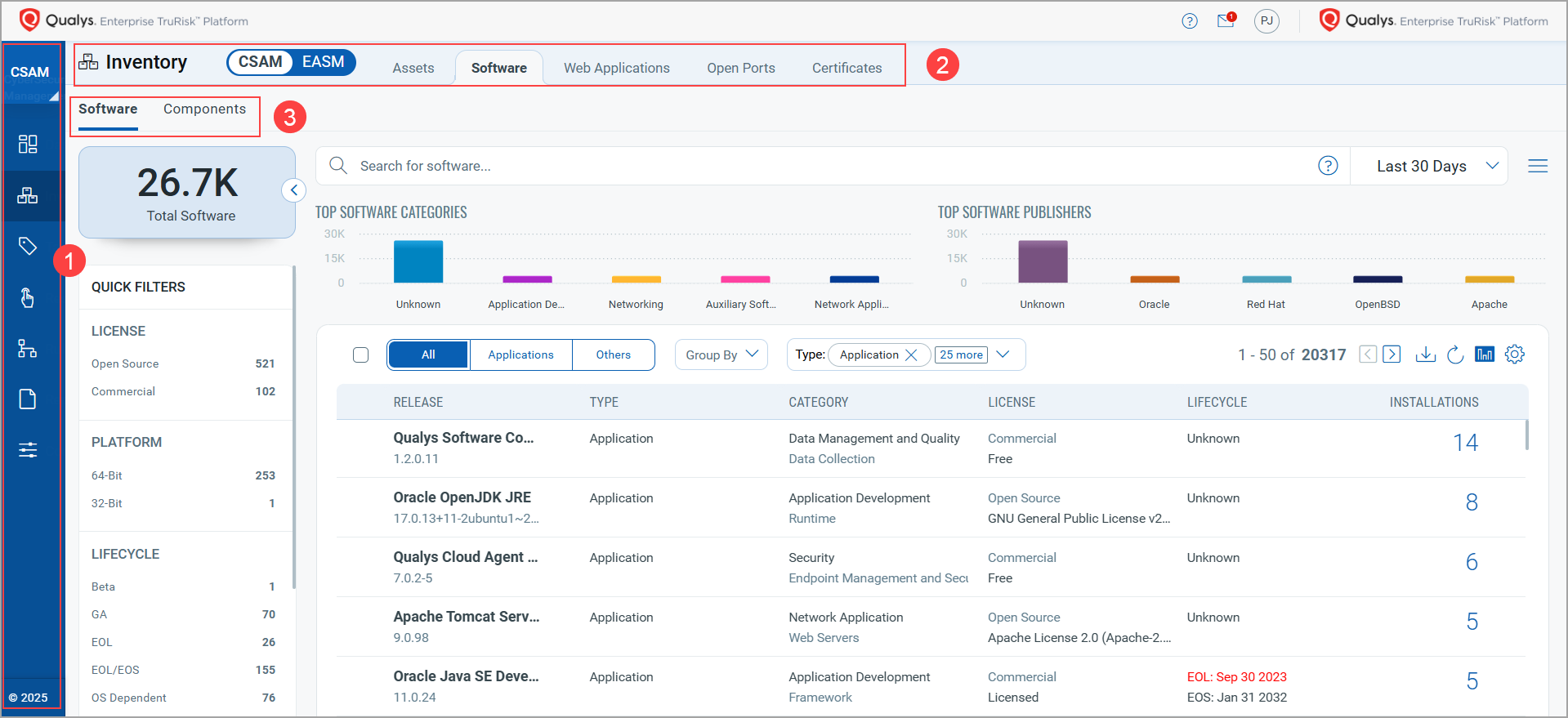Open the notifications envelope icon
This screenshot has height=718, width=1568.
(x=1226, y=20)
